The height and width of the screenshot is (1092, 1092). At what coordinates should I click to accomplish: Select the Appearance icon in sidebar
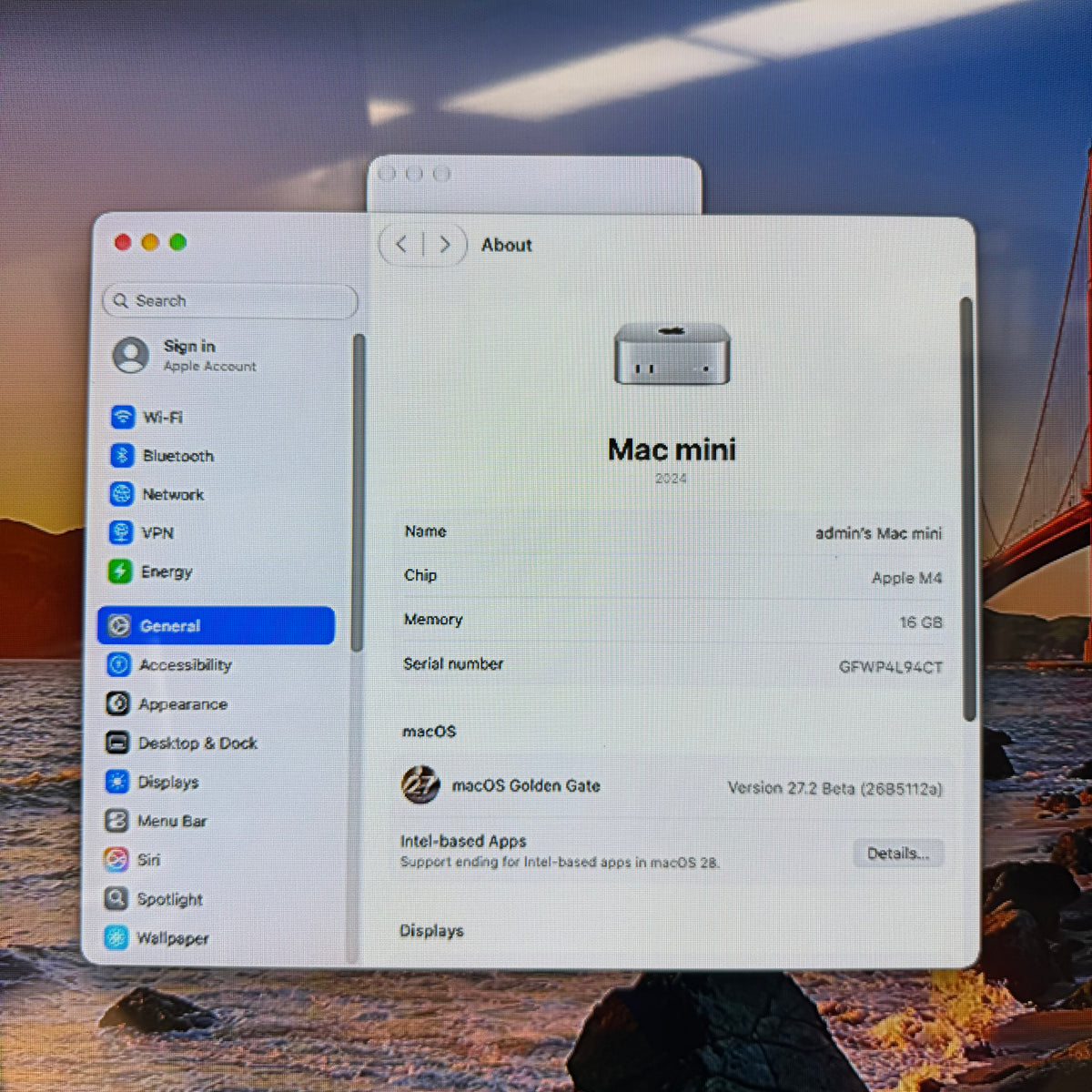[117, 703]
